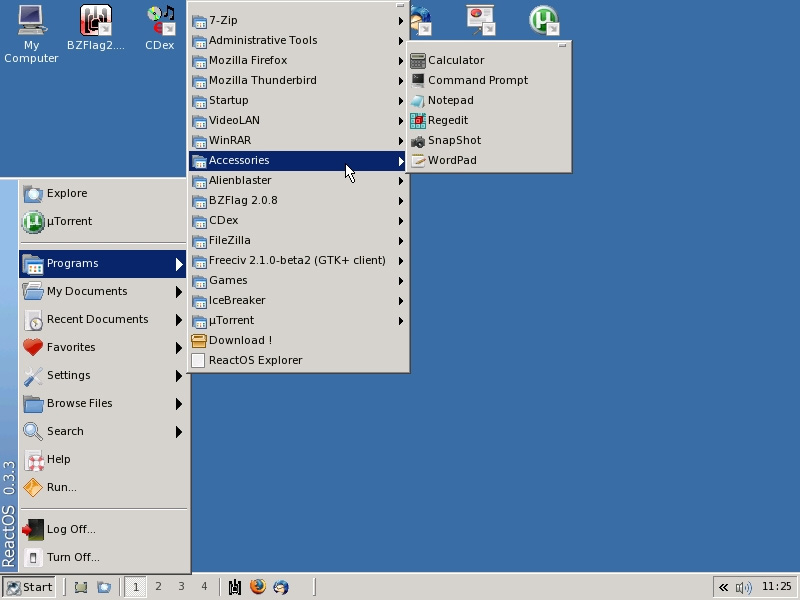Open SnapShot tool from Accessories
The image size is (800, 600).
(x=489, y=140)
